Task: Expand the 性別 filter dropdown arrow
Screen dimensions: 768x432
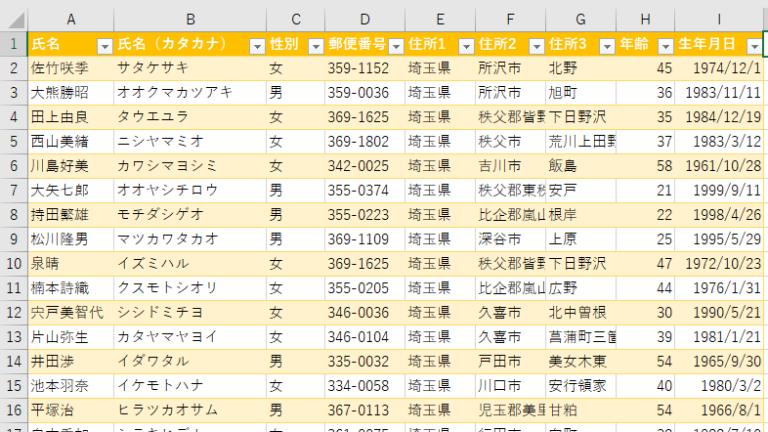Action: point(314,46)
